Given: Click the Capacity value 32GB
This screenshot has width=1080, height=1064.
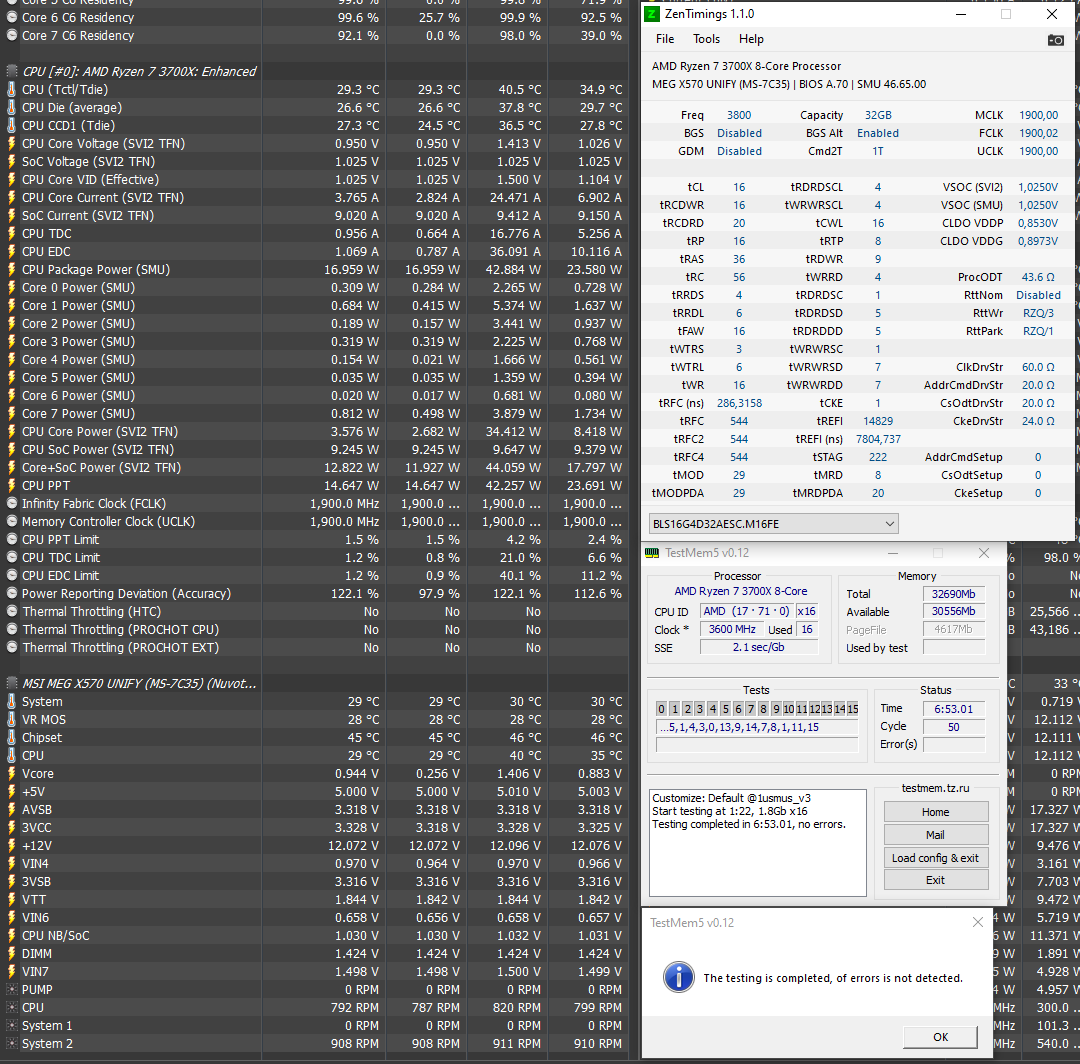Looking at the screenshot, I should [x=878, y=115].
